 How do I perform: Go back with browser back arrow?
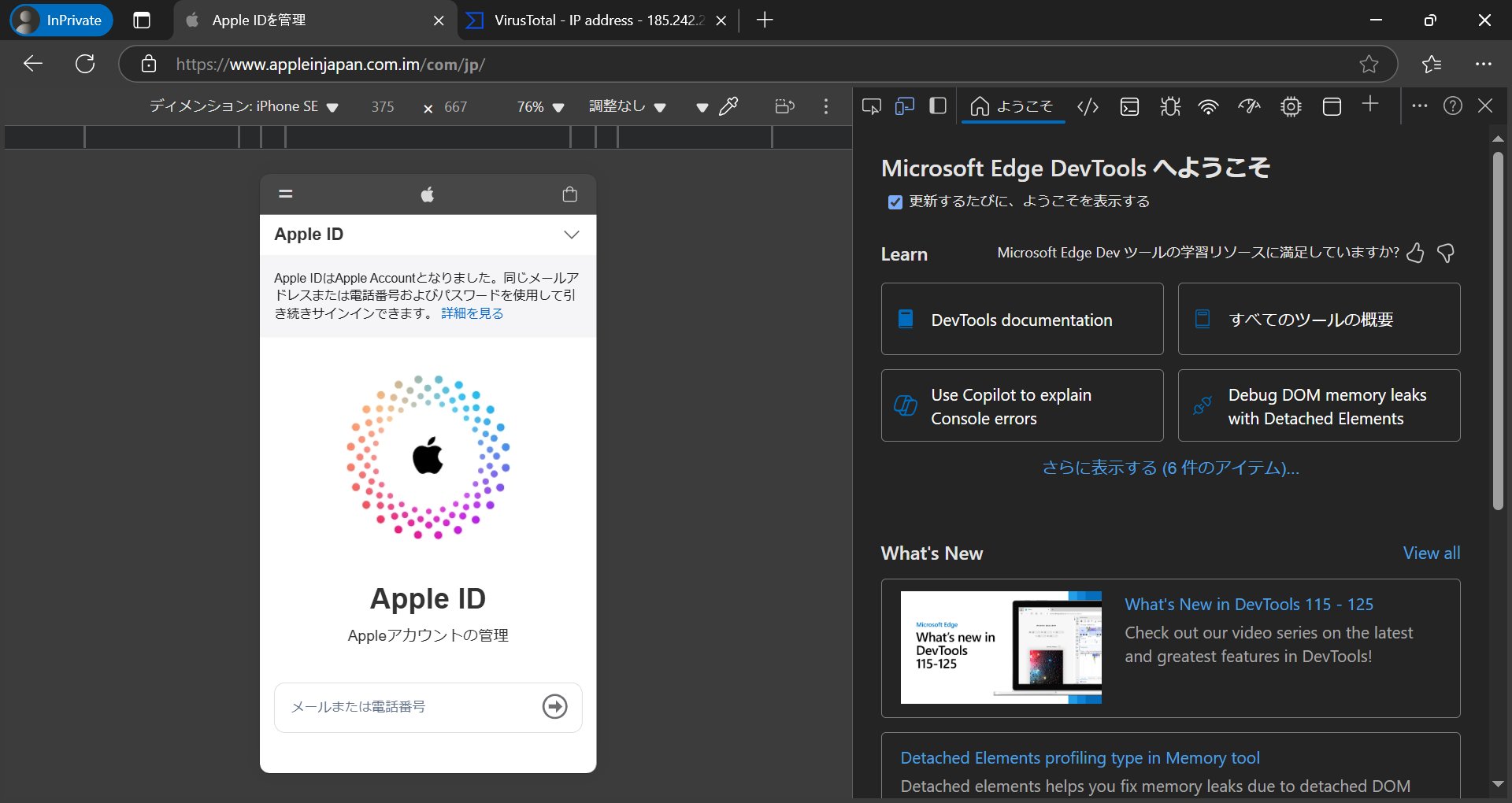pos(33,64)
